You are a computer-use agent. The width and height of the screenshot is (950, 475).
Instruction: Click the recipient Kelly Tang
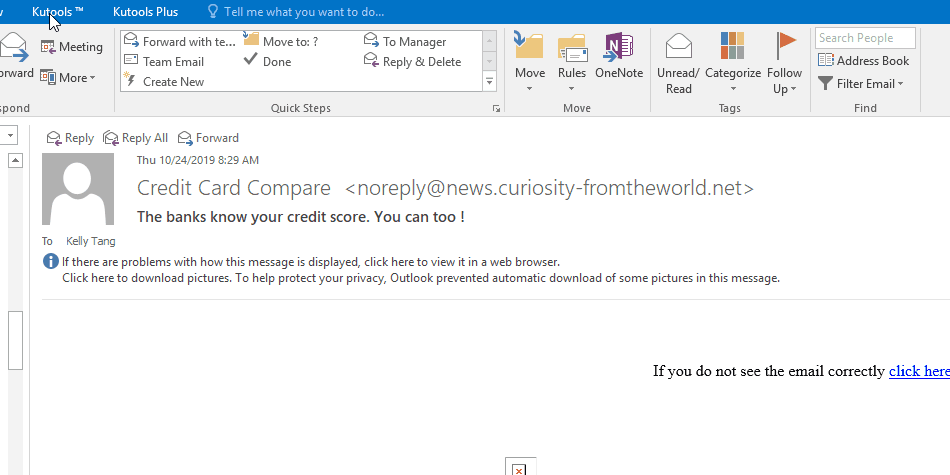click(90, 241)
